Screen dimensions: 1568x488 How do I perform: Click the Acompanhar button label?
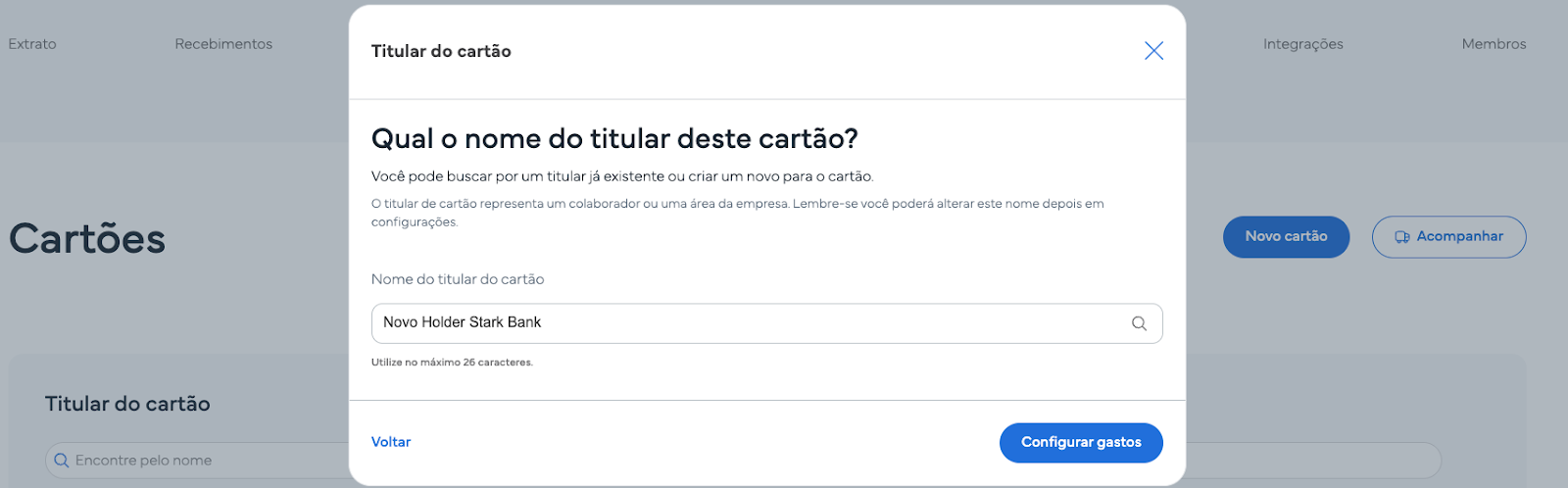(1459, 236)
